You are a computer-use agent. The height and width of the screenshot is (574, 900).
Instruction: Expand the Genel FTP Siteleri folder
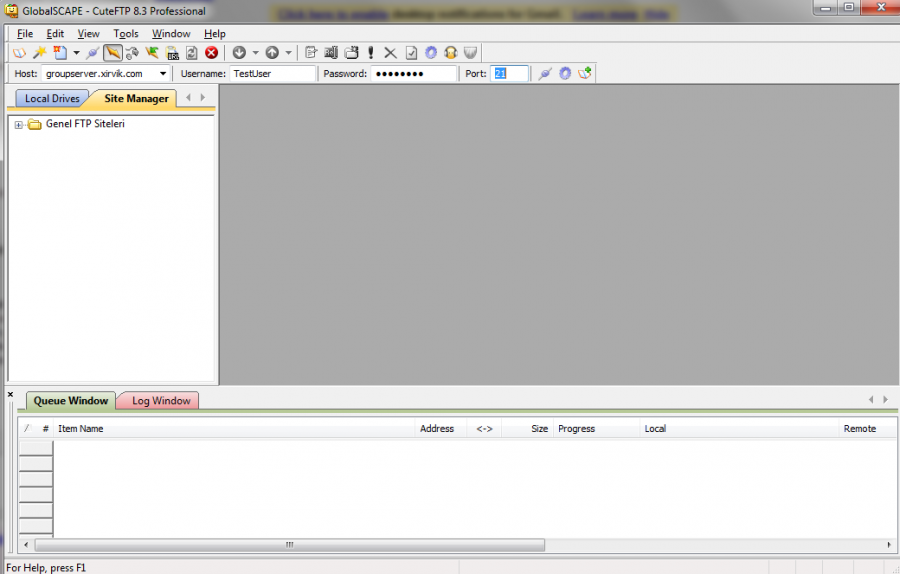click(x=18, y=125)
